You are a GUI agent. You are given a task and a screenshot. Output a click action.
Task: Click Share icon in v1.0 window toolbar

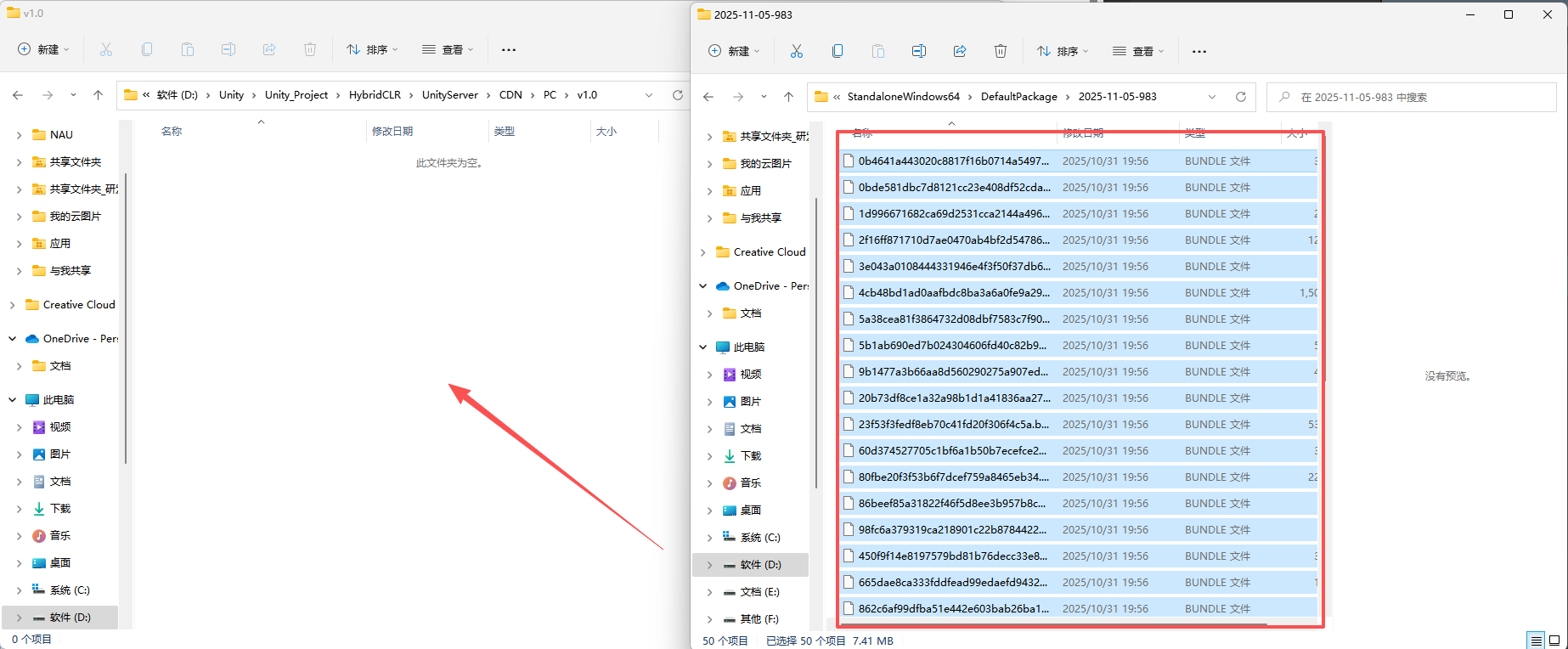pyautogui.click(x=269, y=49)
